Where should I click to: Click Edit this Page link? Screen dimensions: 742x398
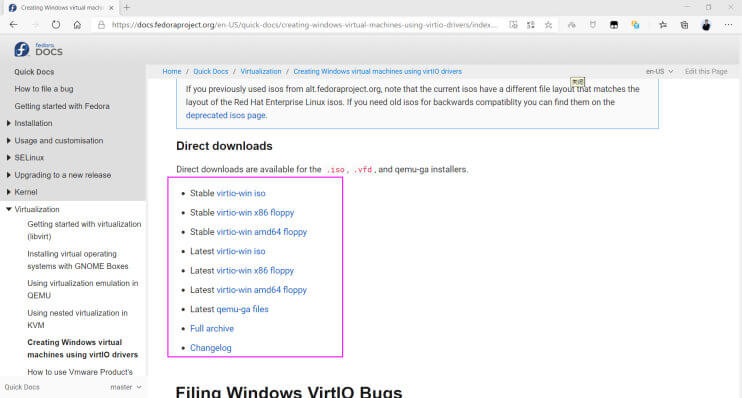point(706,71)
